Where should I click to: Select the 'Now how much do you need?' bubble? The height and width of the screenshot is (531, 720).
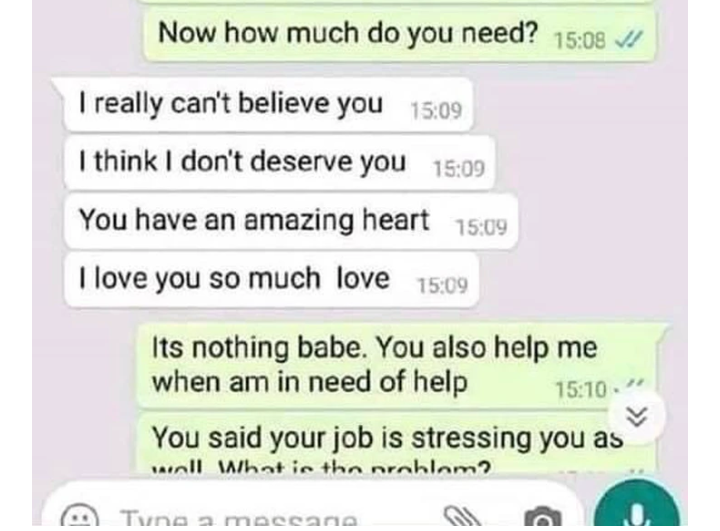coord(399,34)
